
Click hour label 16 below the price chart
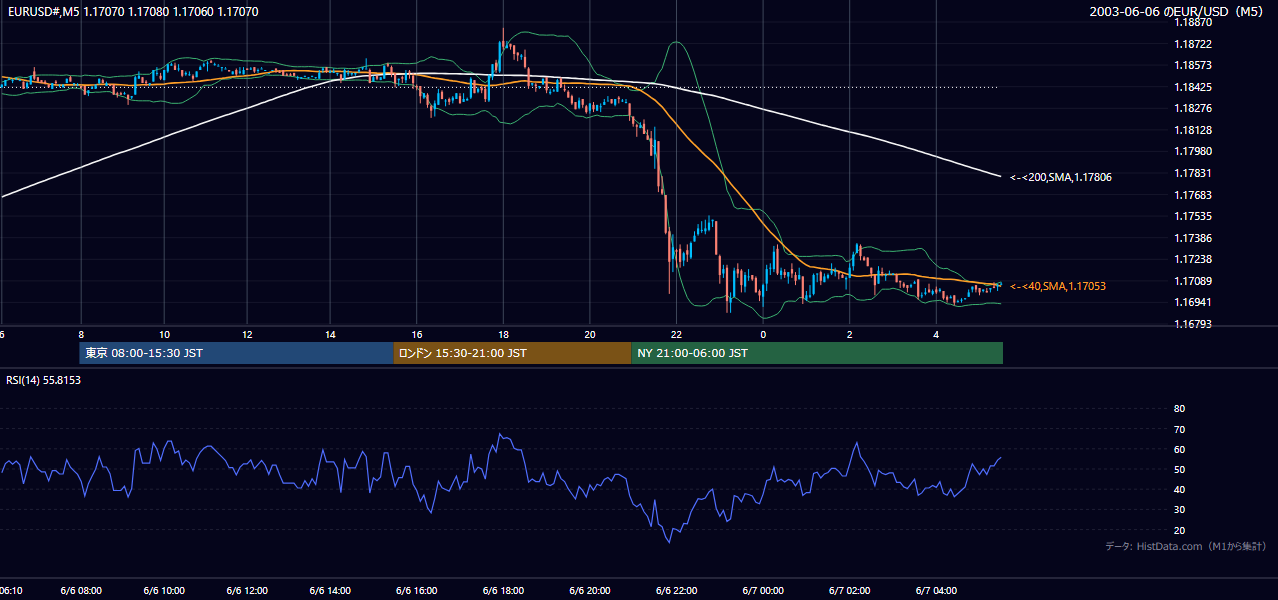tap(417, 334)
